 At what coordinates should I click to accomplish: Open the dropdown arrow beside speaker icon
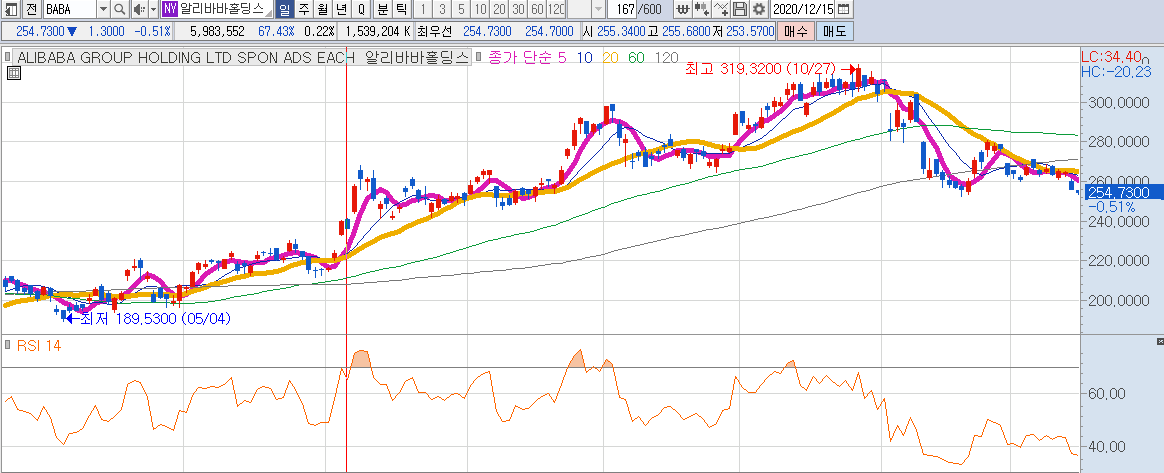point(153,10)
